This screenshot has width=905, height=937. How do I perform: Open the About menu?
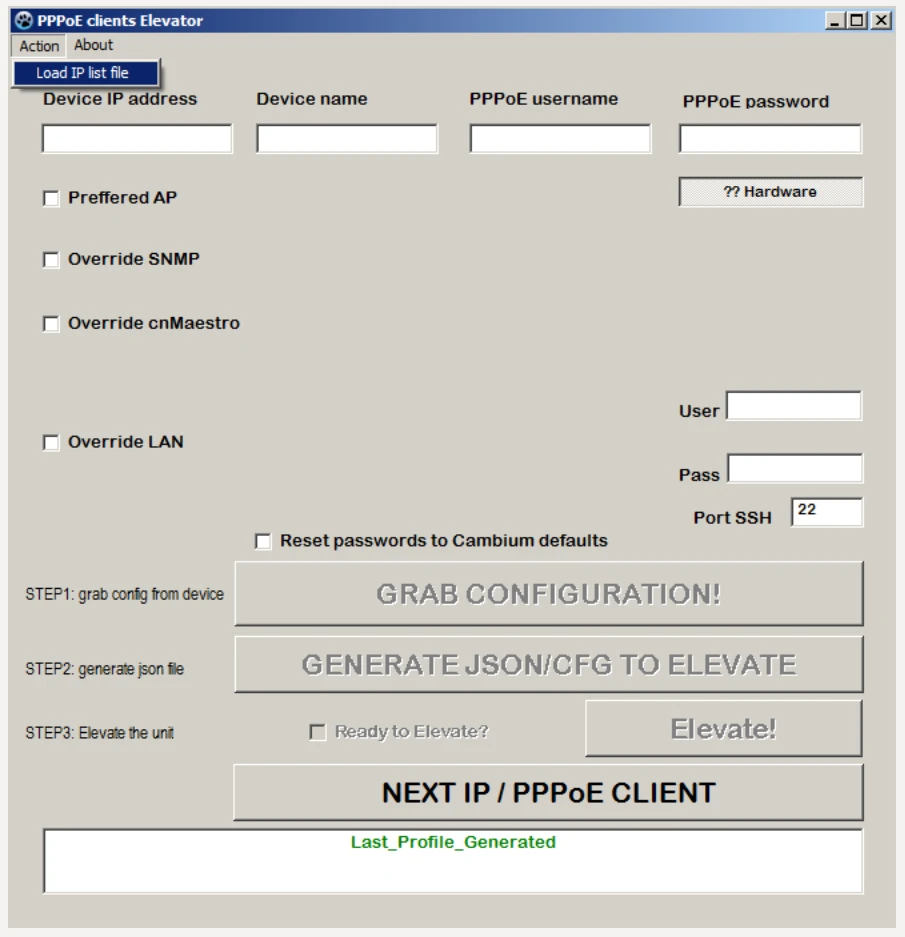point(93,45)
